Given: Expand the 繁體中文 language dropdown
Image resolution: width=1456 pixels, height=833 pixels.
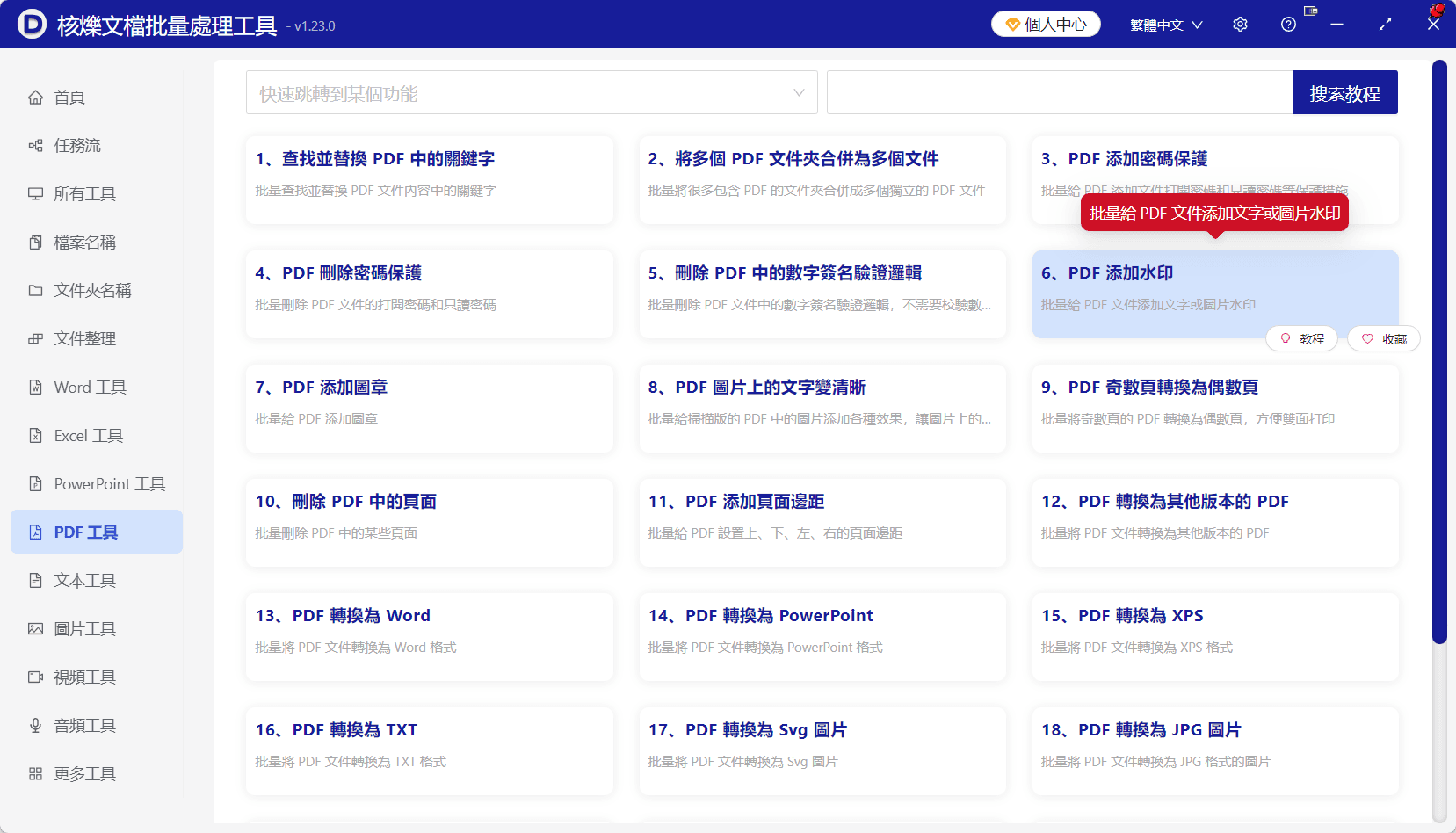Looking at the screenshot, I should pos(1166,25).
